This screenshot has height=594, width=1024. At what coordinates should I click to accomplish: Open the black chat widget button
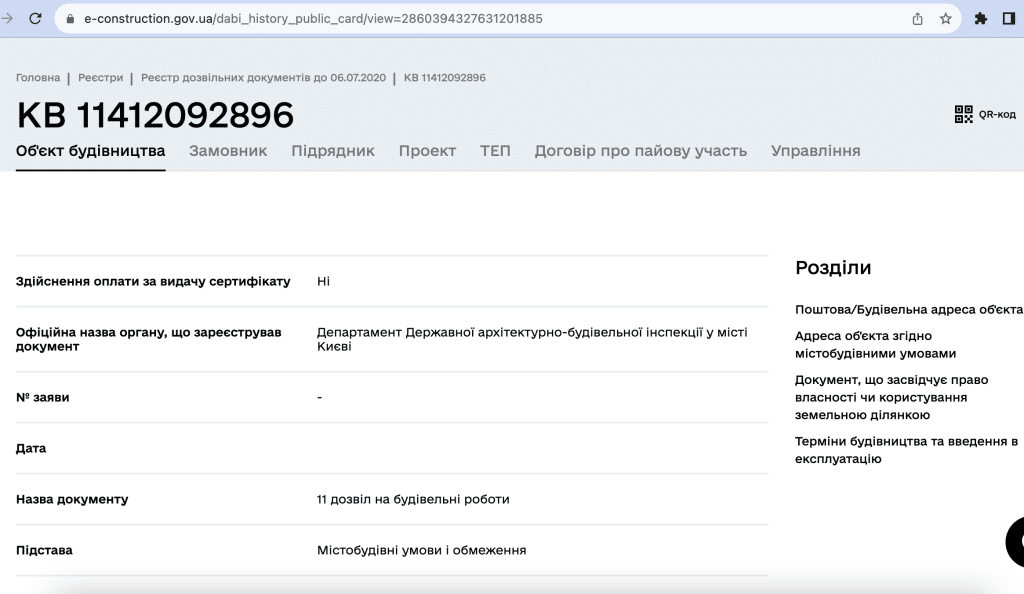[1016, 542]
